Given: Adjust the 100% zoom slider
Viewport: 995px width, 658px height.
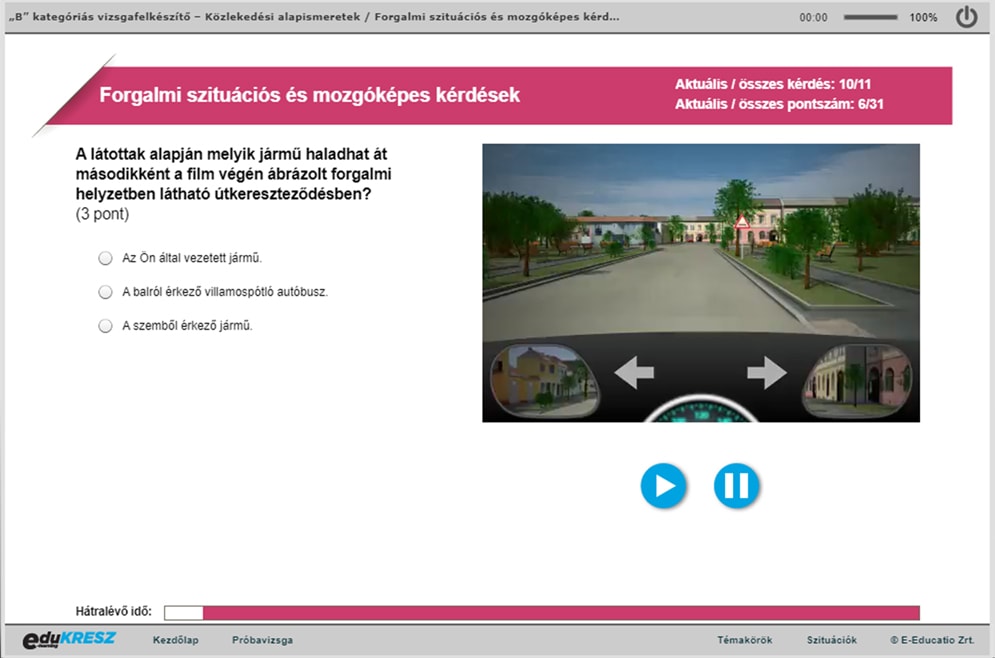Looking at the screenshot, I should 870,17.
